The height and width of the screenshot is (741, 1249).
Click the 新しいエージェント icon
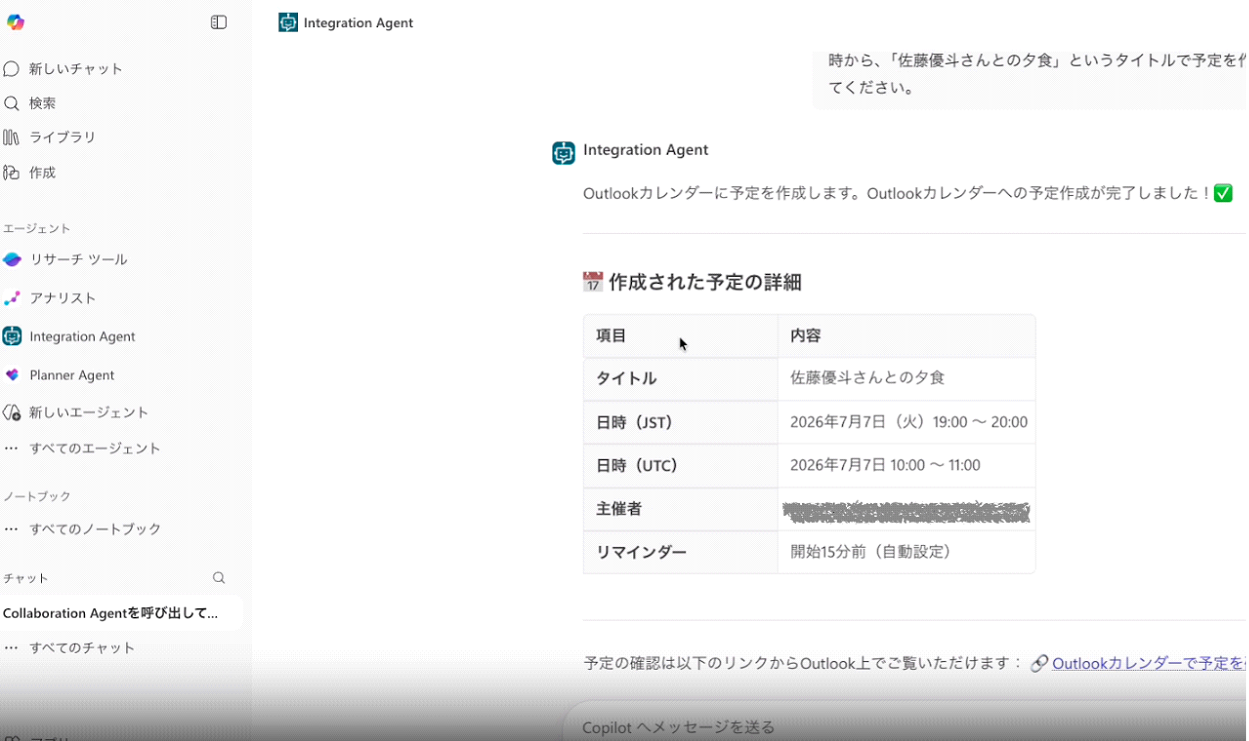pos(12,412)
